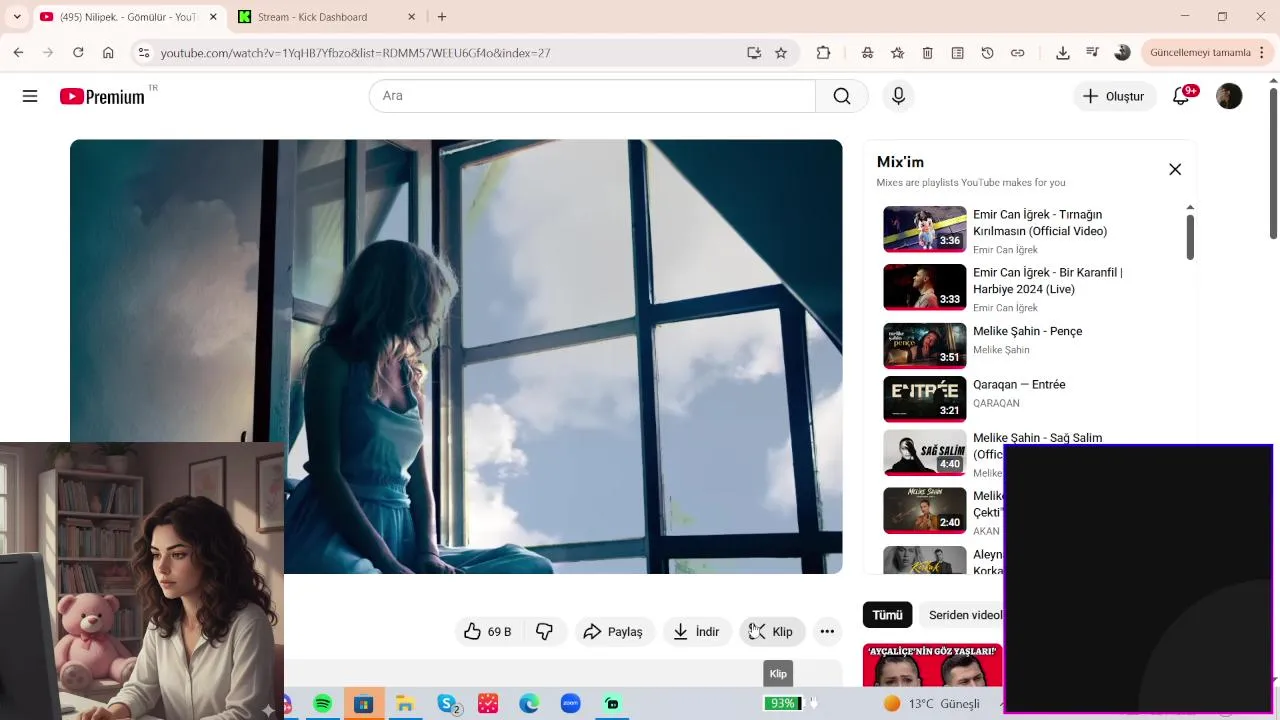Click the Paylaş share button
Image resolution: width=1280 pixels, height=720 pixels.
(613, 631)
